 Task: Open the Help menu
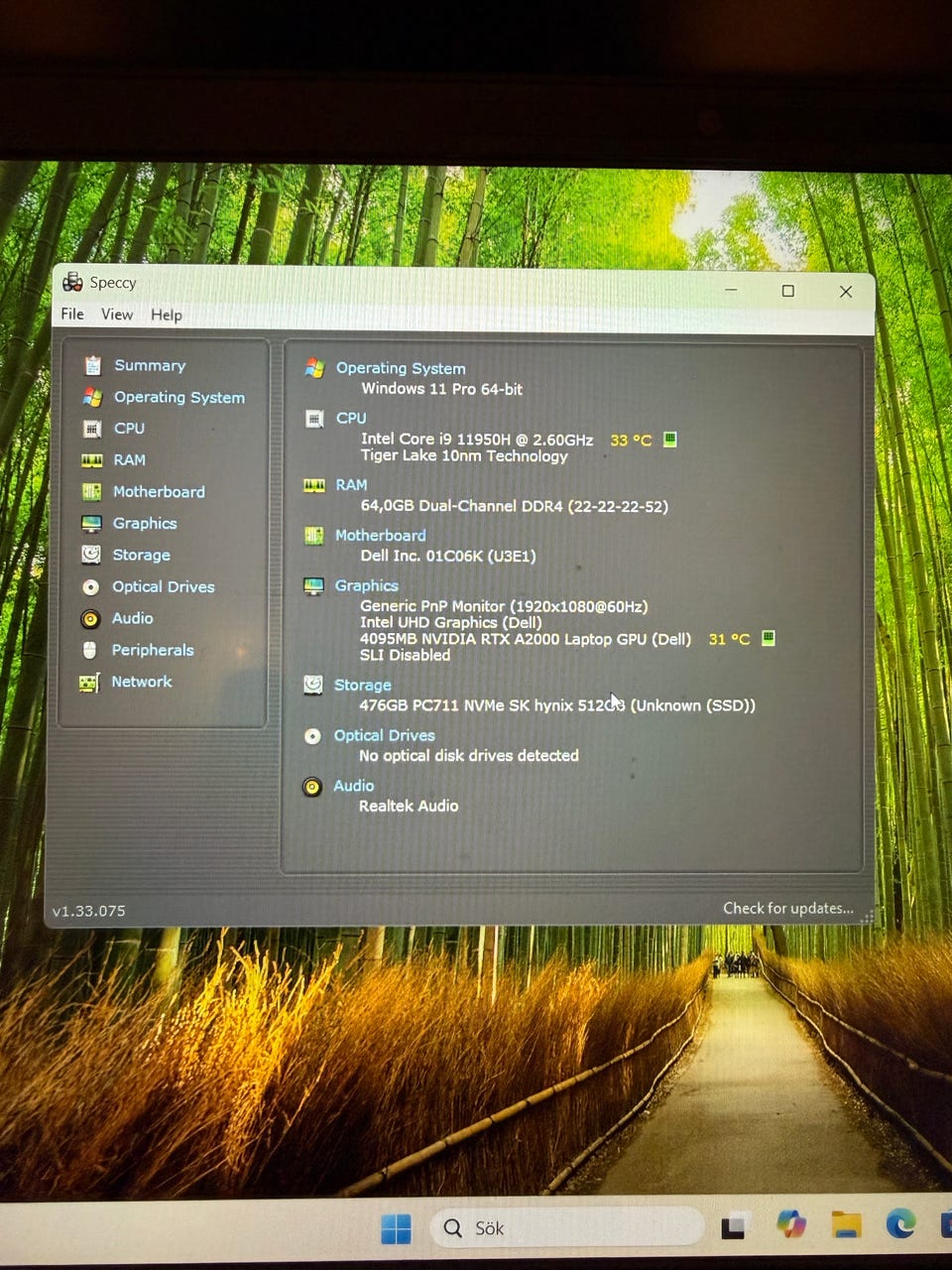coord(167,315)
